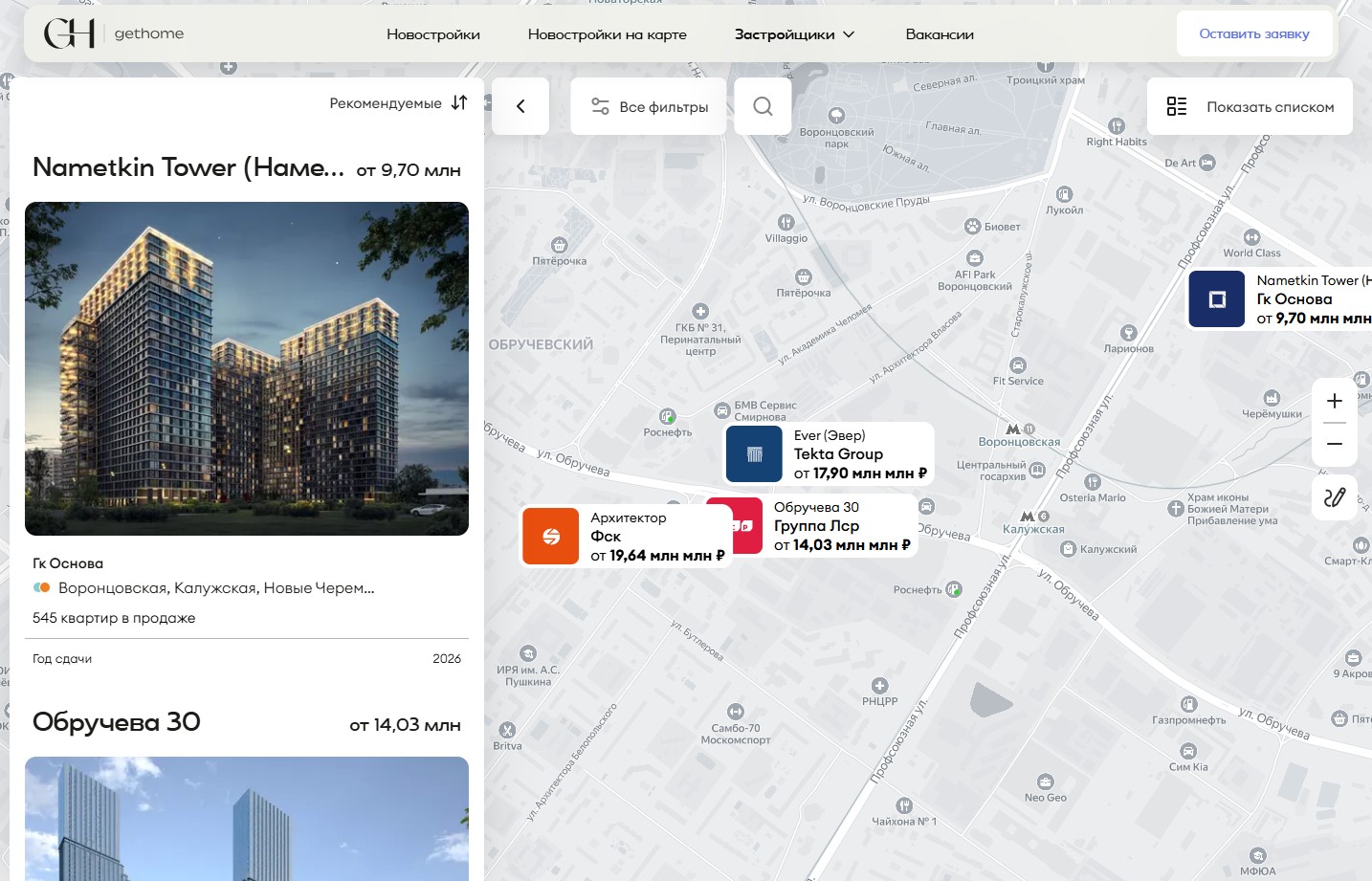Click the РНЦРР hospital pin

(879, 686)
